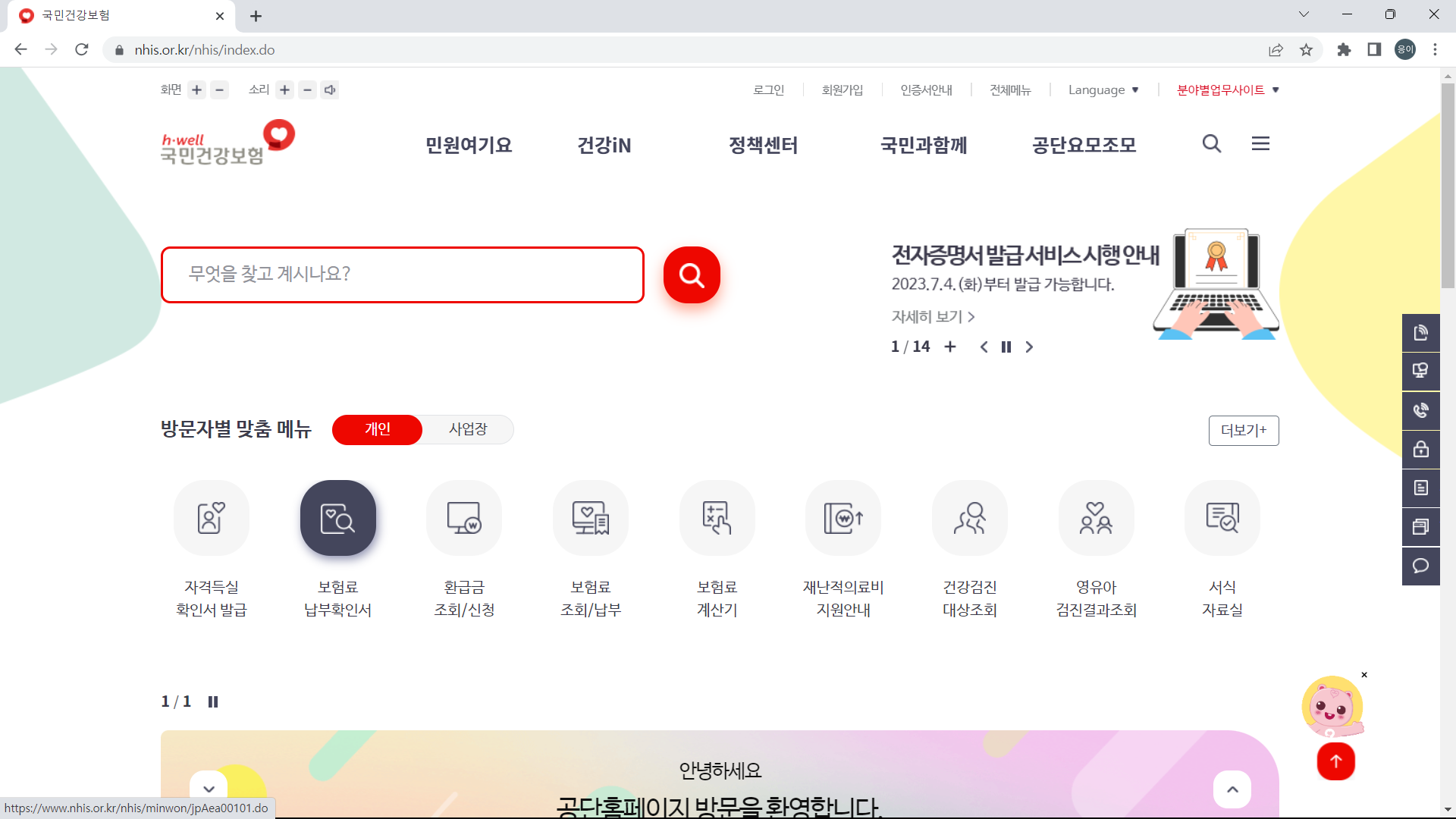1456x819 pixels.
Task: Select the 보험료 계산기 calculator icon
Action: [717, 518]
